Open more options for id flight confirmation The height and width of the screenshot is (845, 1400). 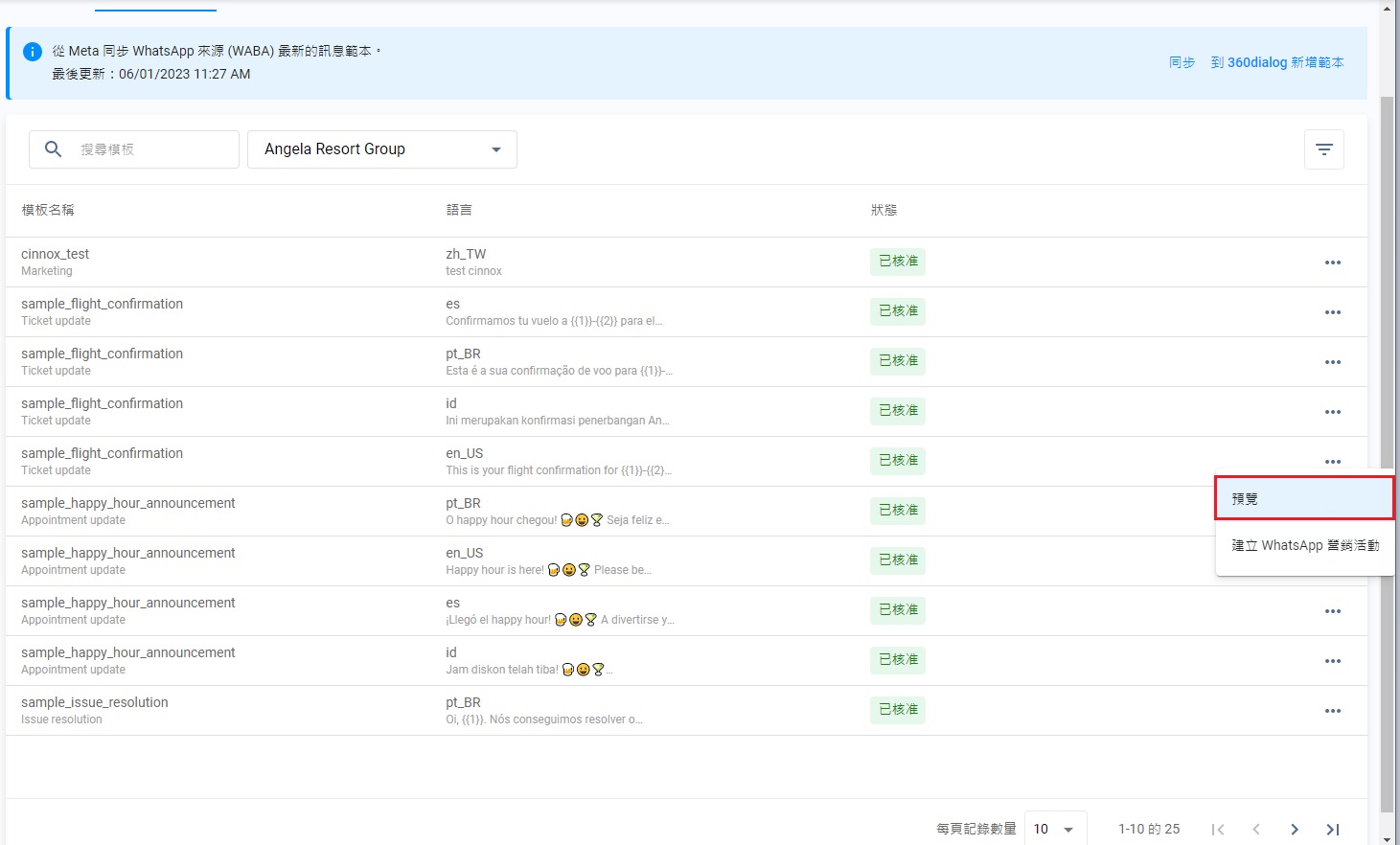[x=1332, y=412]
